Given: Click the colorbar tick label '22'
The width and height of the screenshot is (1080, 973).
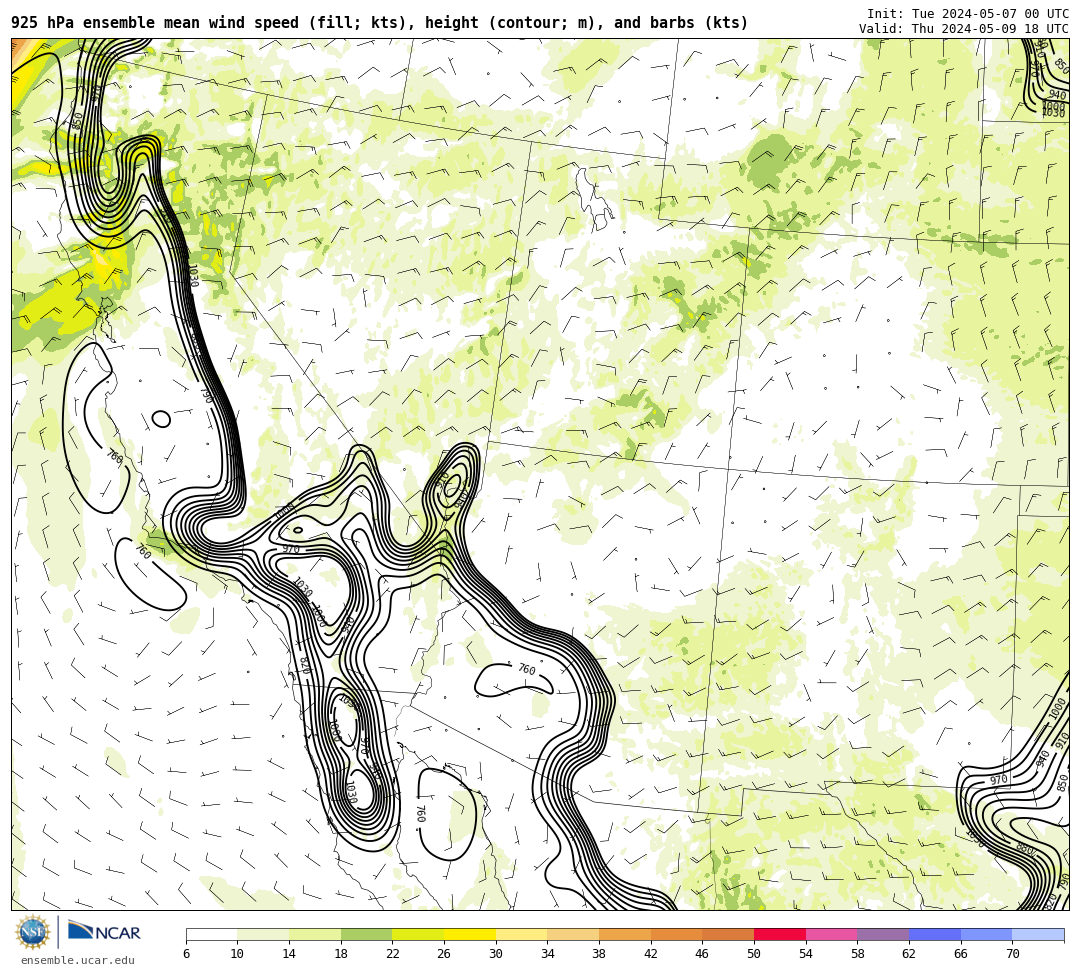Looking at the screenshot, I should pos(393,954).
